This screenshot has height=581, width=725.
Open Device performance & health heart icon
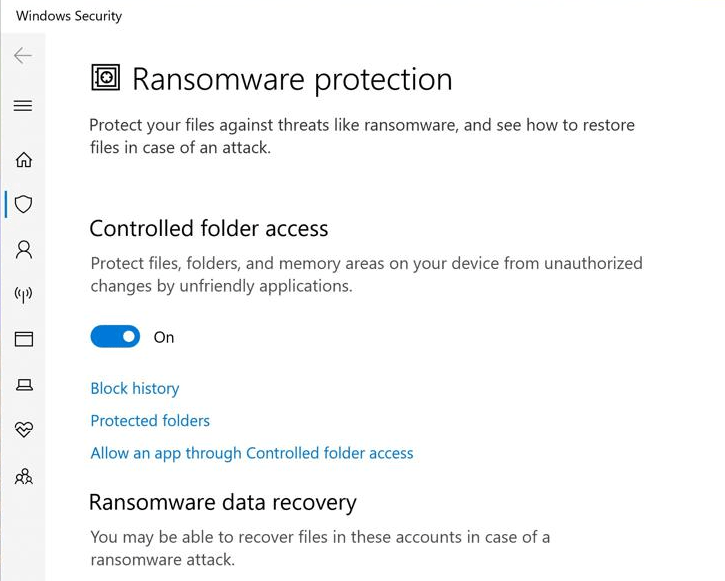tap(23, 429)
